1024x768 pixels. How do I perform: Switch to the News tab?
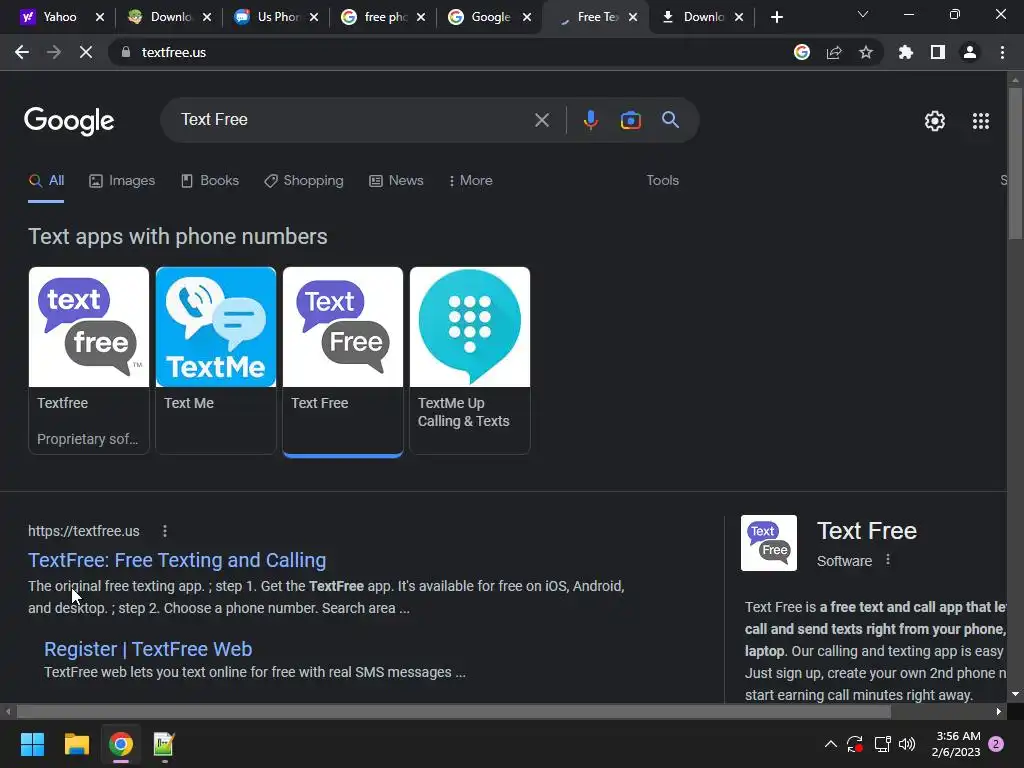[396, 181]
